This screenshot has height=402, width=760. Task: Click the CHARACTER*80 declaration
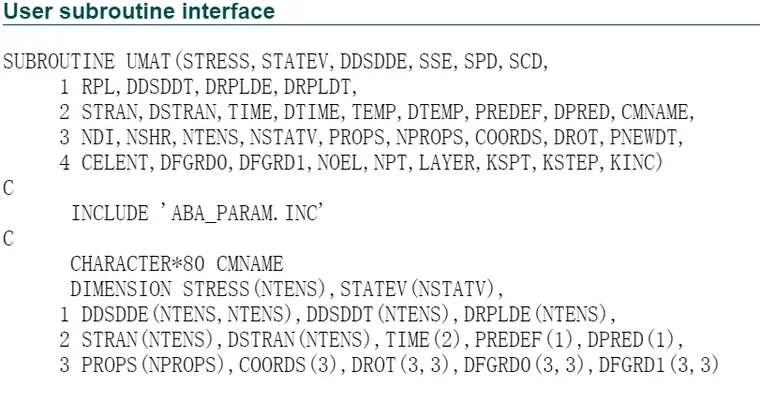coord(138,263)
